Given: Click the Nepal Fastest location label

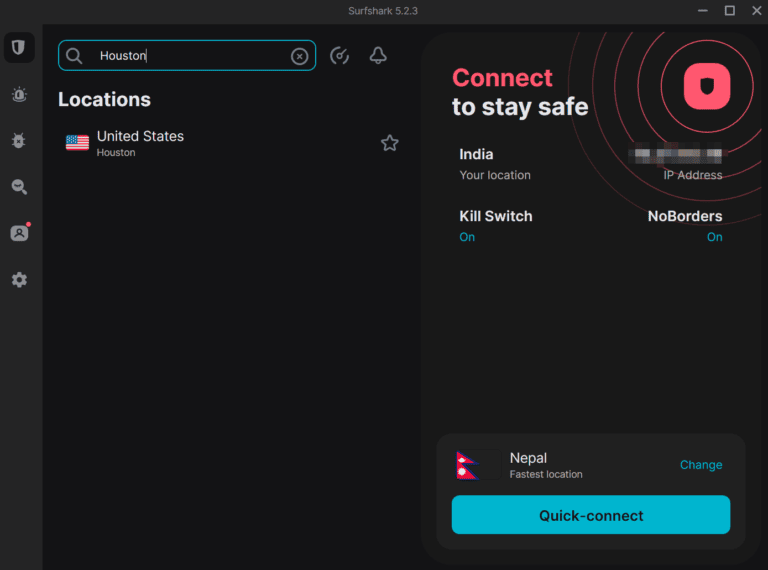Looking at the screenshot, I should click(x=546, y=465).
